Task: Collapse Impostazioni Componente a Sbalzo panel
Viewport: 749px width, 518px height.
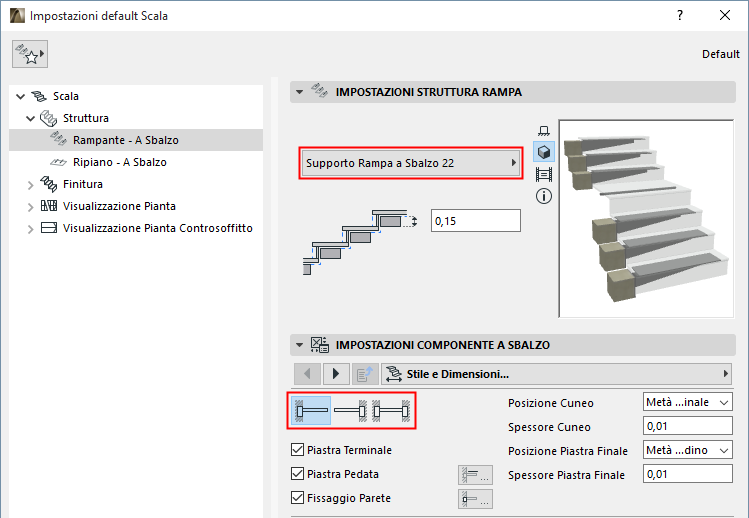Action: (300, 345)
